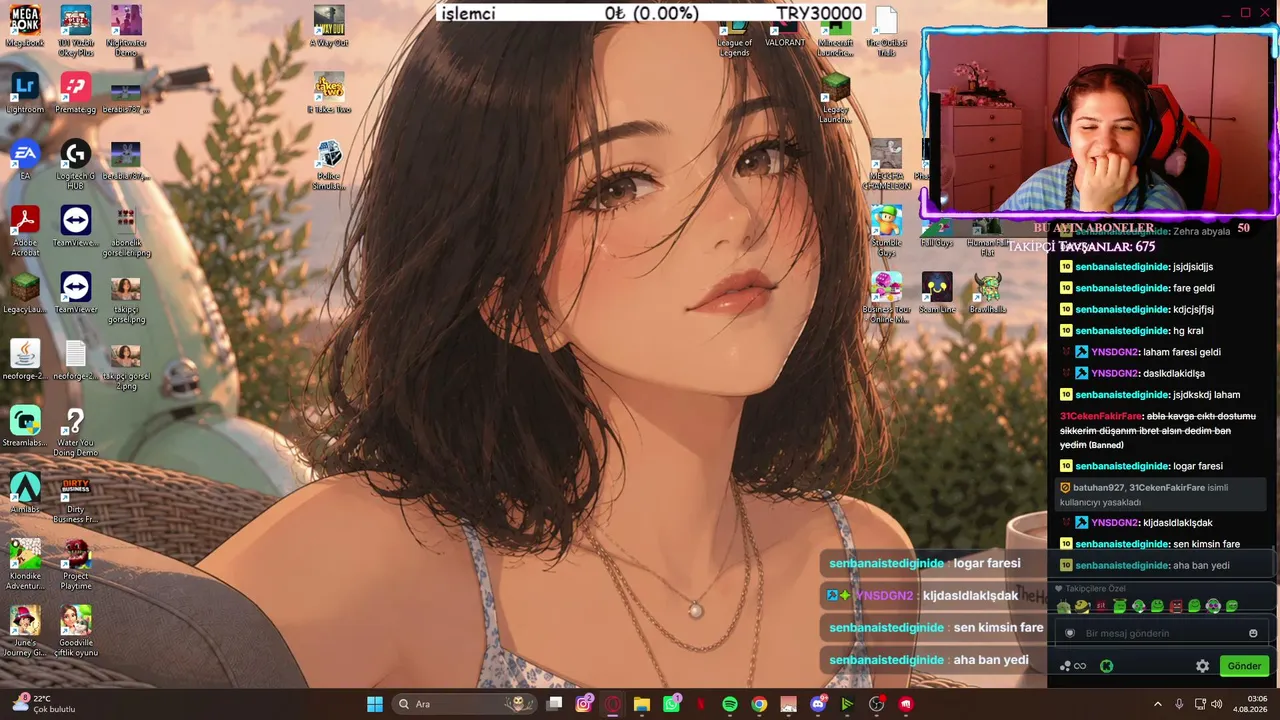Open Stumble Guys desktop shortcut
The height and width of the screenshot is (720, 1280).
886,231
